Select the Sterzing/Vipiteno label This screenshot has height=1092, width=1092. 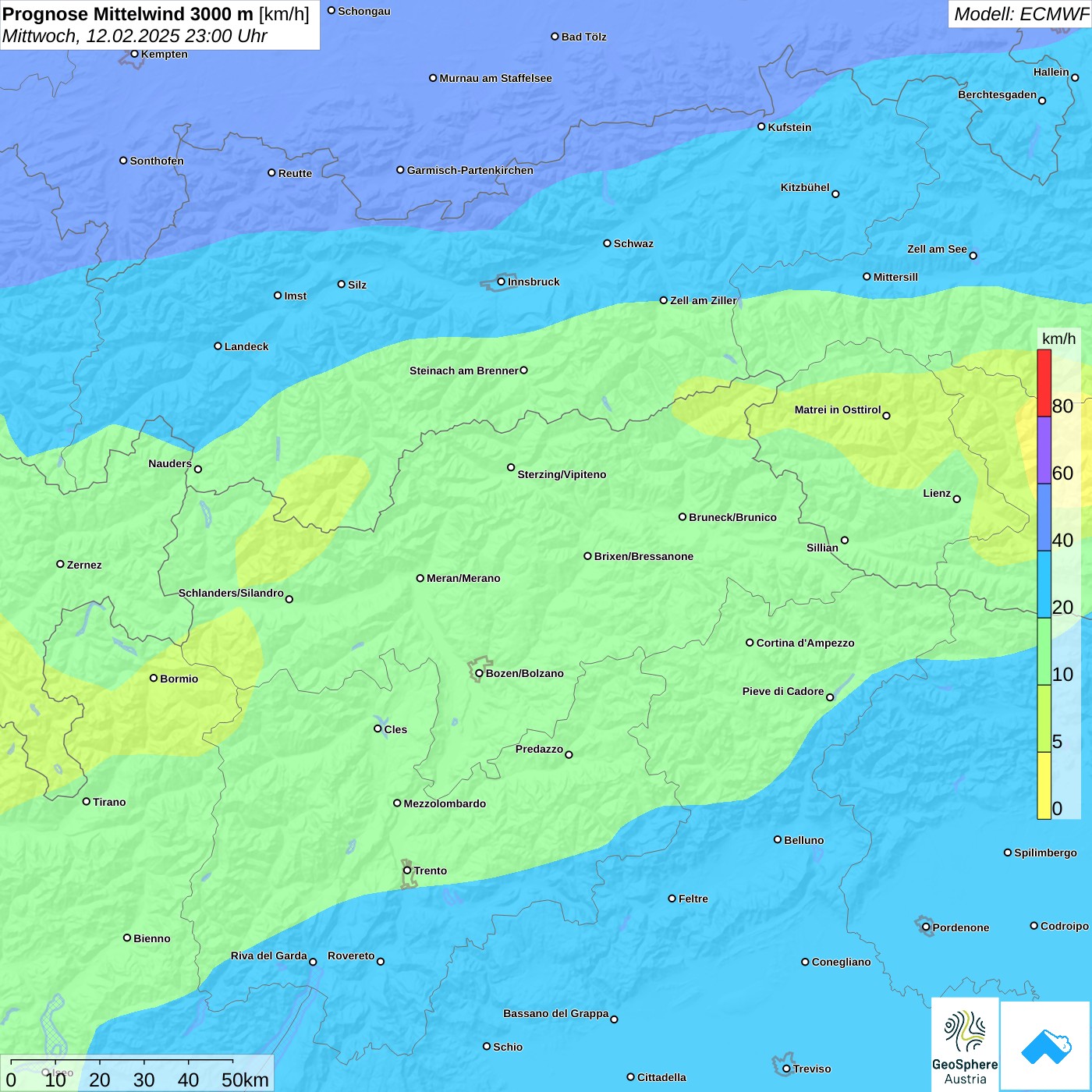point(562,474)
